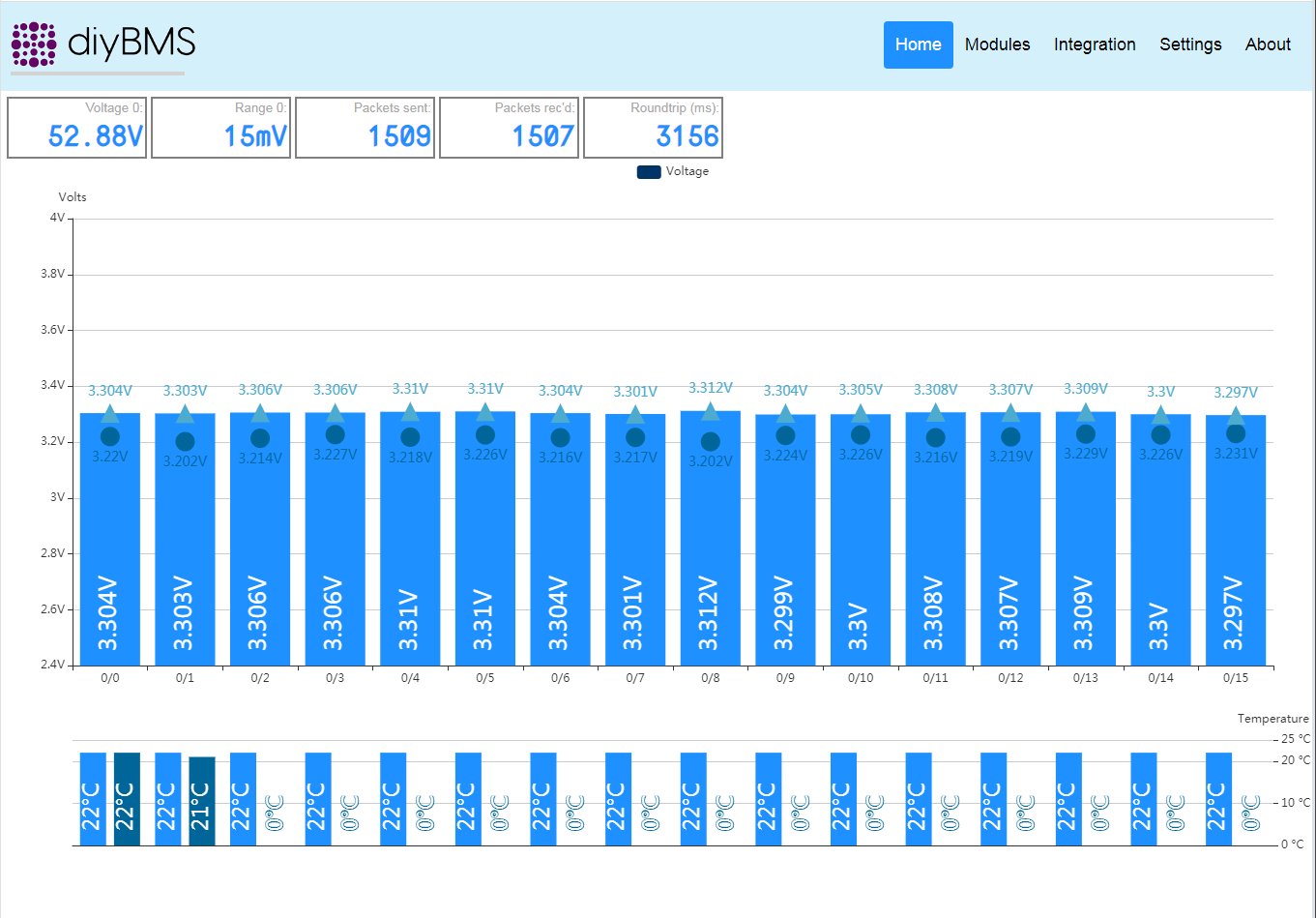Viewport: 1316px width, 918px height.
Task: Click the Roundtrip (ms) 3156 stat box
Action: [653, 127]
